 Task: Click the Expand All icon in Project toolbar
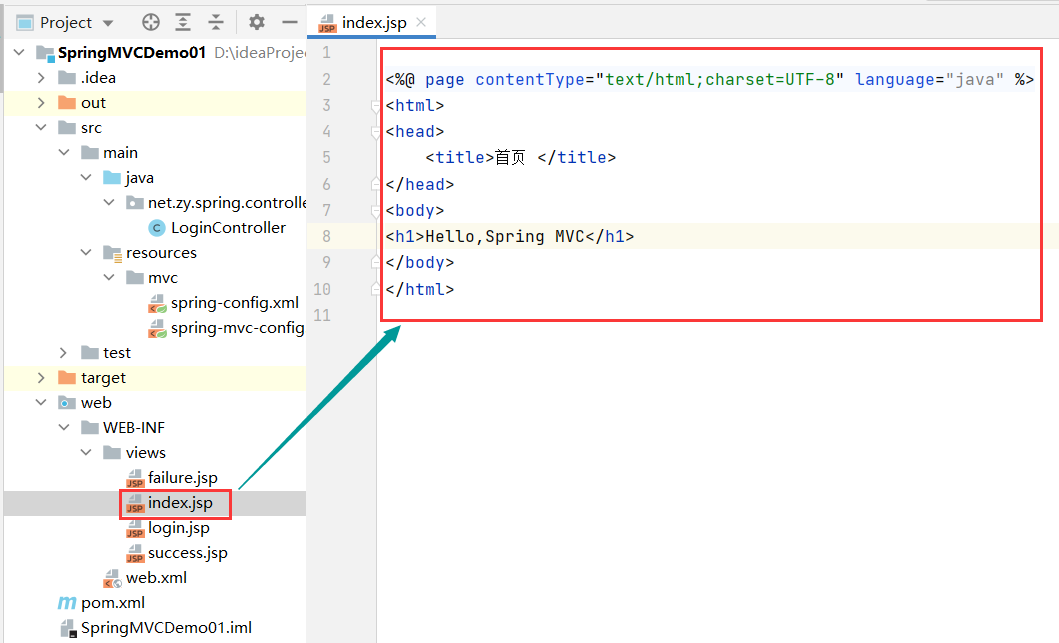(x=183, y=22)
